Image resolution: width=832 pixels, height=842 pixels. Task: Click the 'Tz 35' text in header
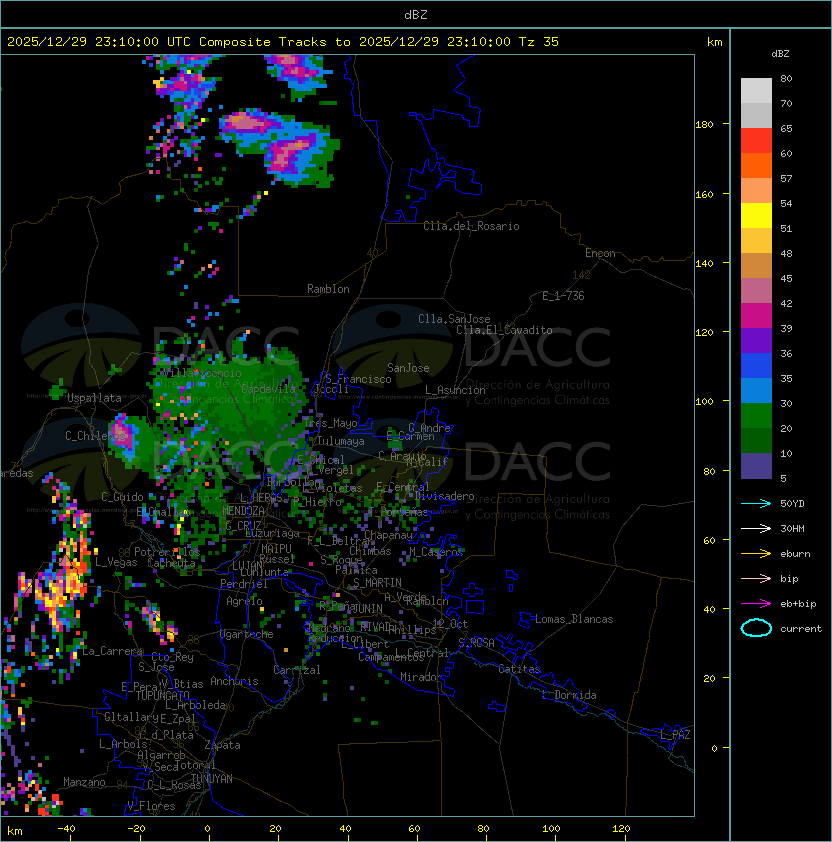tap(539, 42)
